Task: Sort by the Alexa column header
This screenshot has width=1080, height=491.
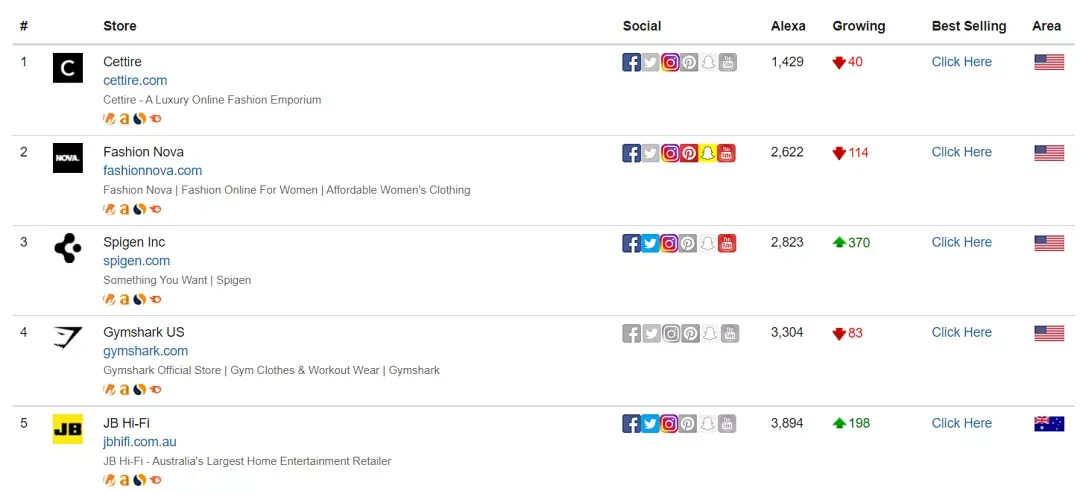Action: coord(787,26)
